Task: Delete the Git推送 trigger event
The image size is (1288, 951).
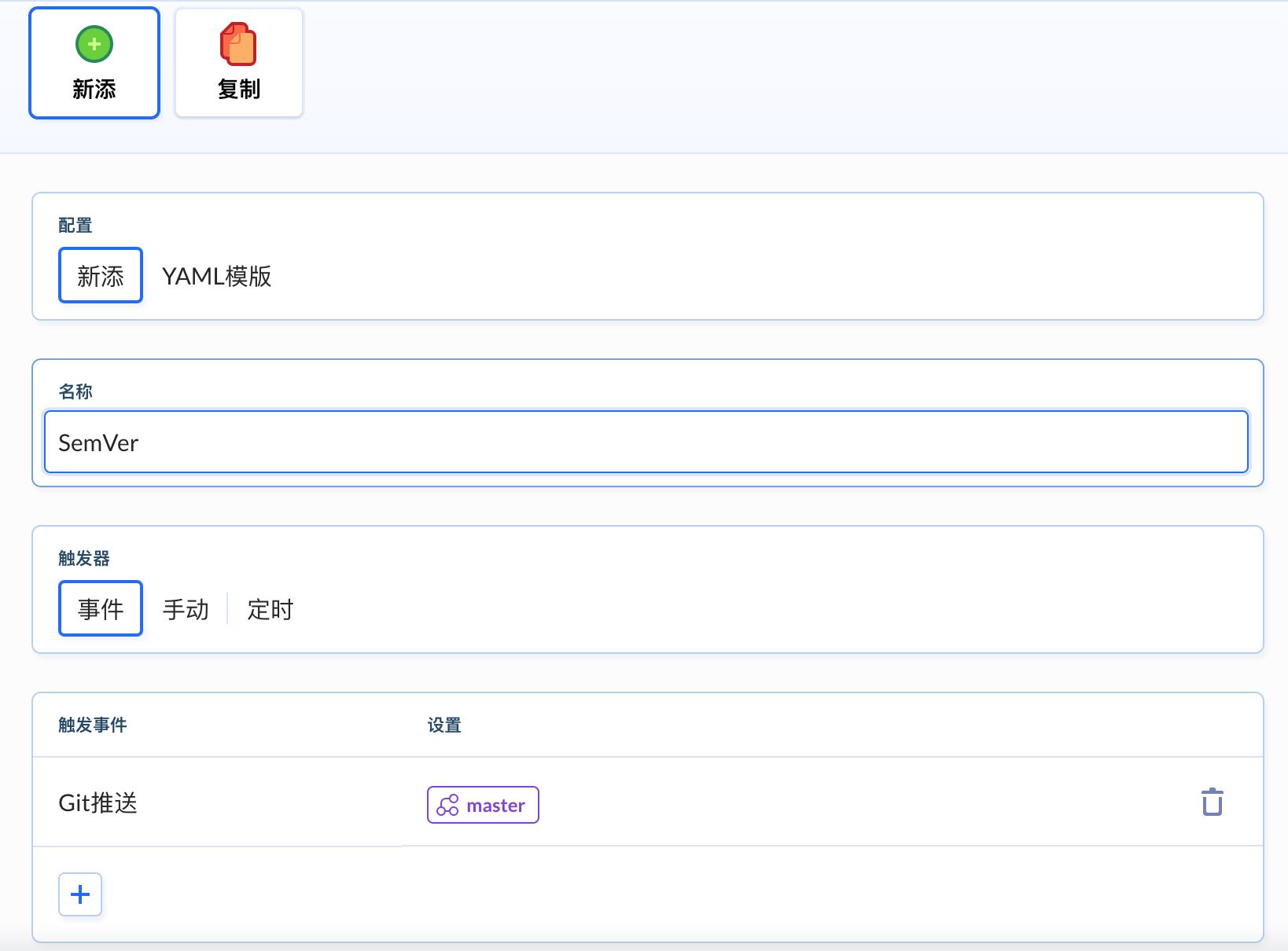Action: tap(1212, 802)
